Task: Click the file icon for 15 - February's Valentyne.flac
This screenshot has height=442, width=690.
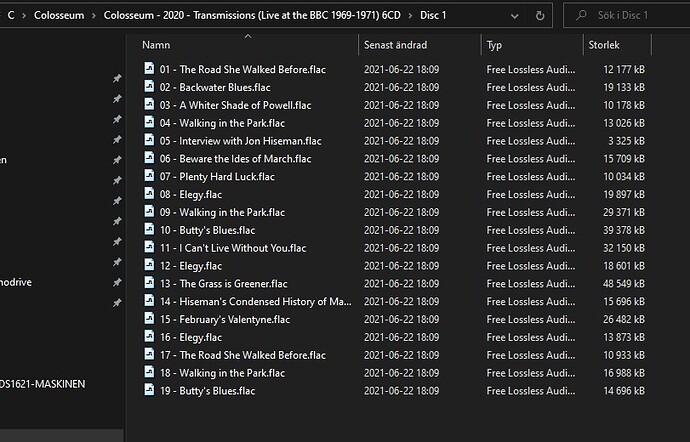Action: (150, 318)
